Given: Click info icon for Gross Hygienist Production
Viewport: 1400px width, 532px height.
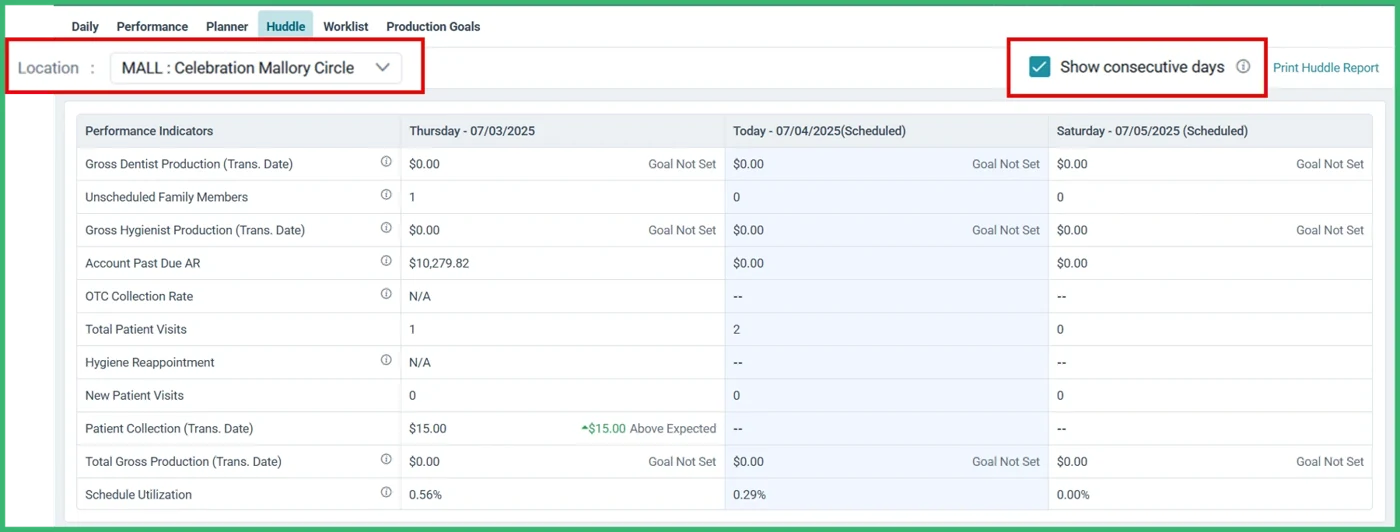Looking at the screenshot, I should [386, 228].
